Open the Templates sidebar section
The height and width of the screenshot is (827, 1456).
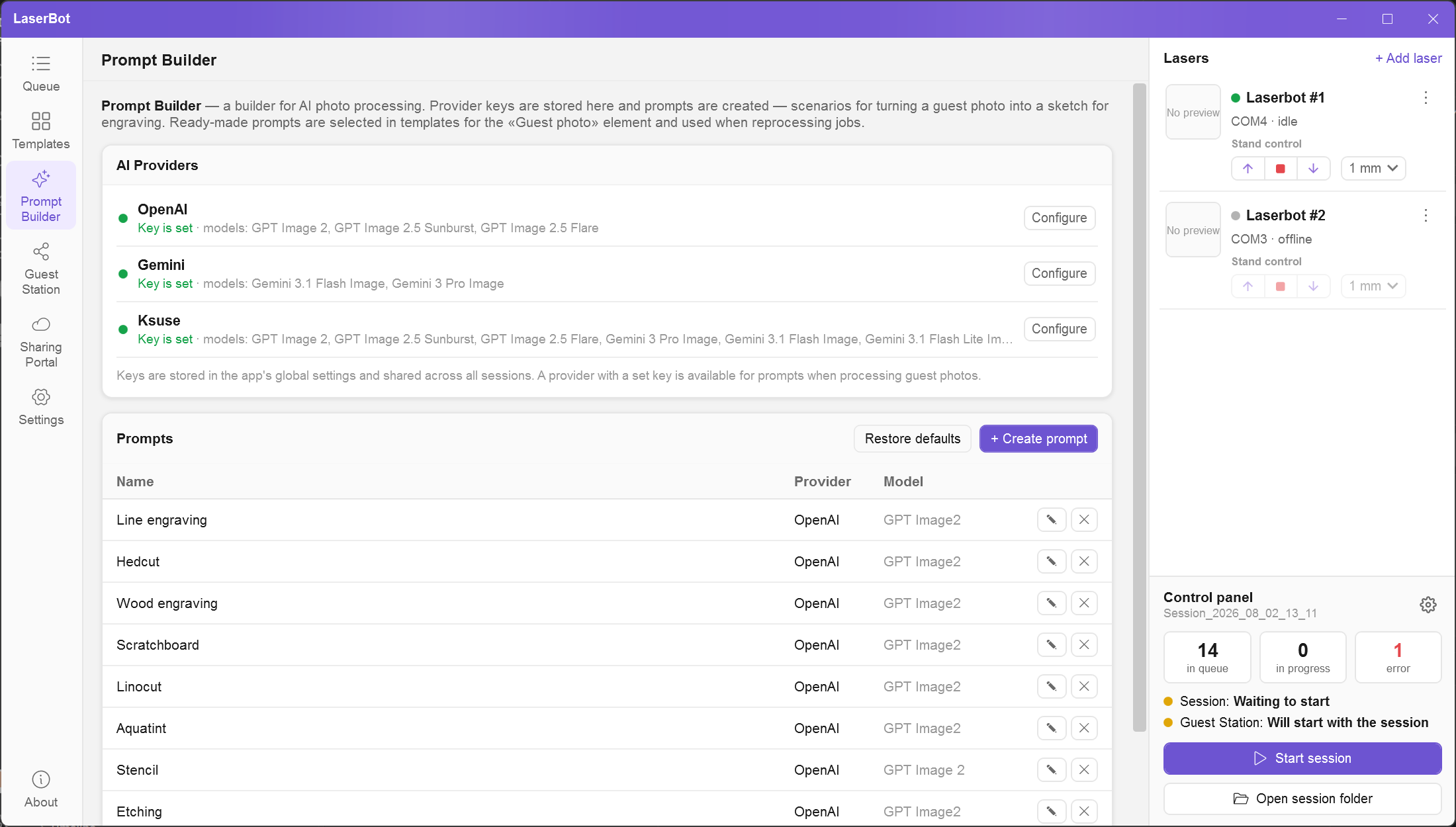(x=41, y=132)
